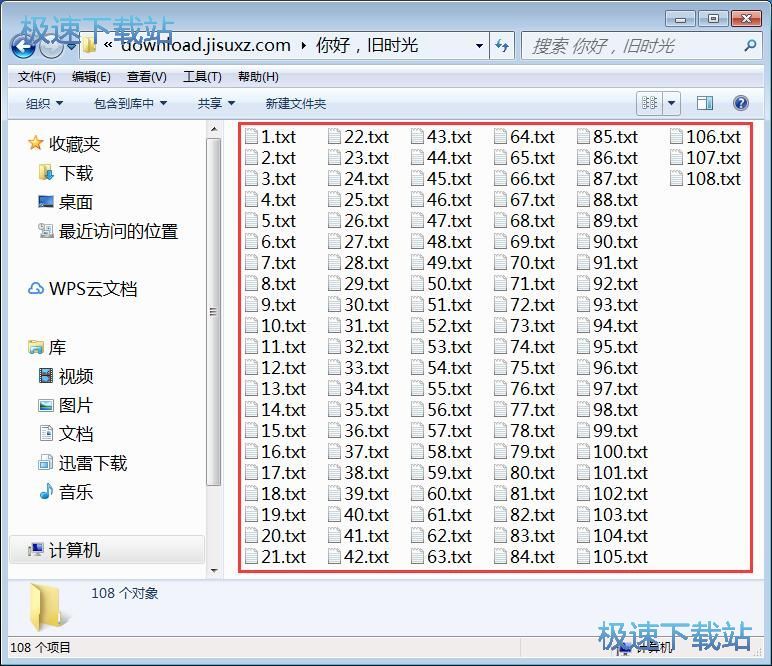Open the 工具(T) menu
This screenshot has width=772, height=666.
point(202,77)
